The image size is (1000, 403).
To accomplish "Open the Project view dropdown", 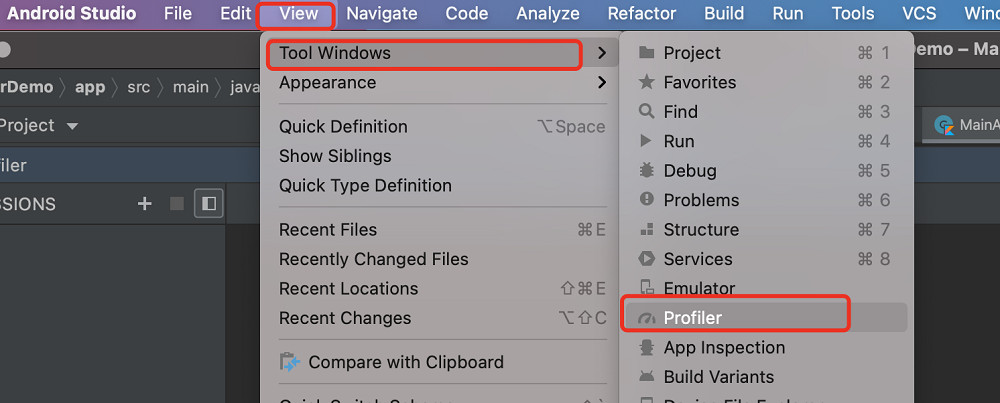I will pos(72,126).
